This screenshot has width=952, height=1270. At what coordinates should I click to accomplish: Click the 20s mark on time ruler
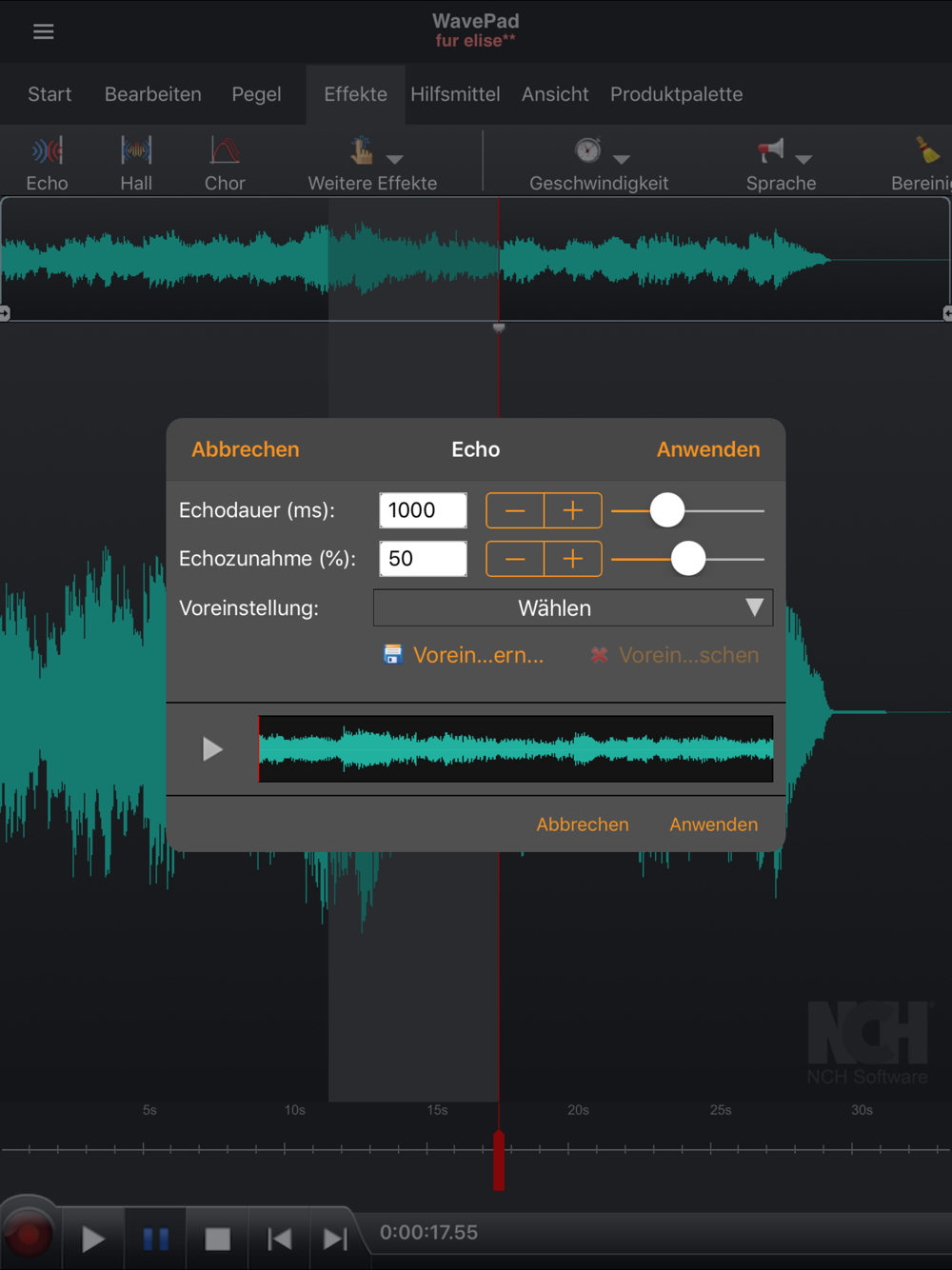click(x=578, y=1110)
